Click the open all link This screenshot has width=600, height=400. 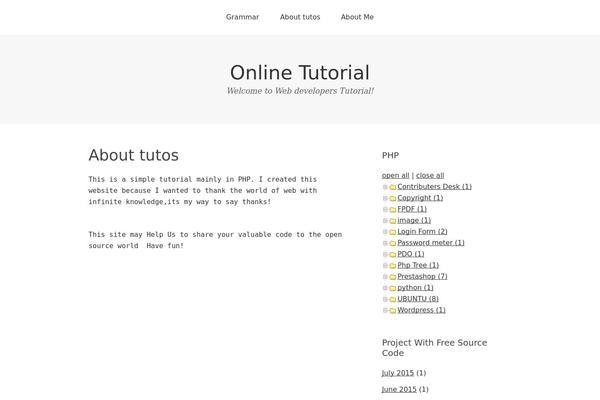395,175
